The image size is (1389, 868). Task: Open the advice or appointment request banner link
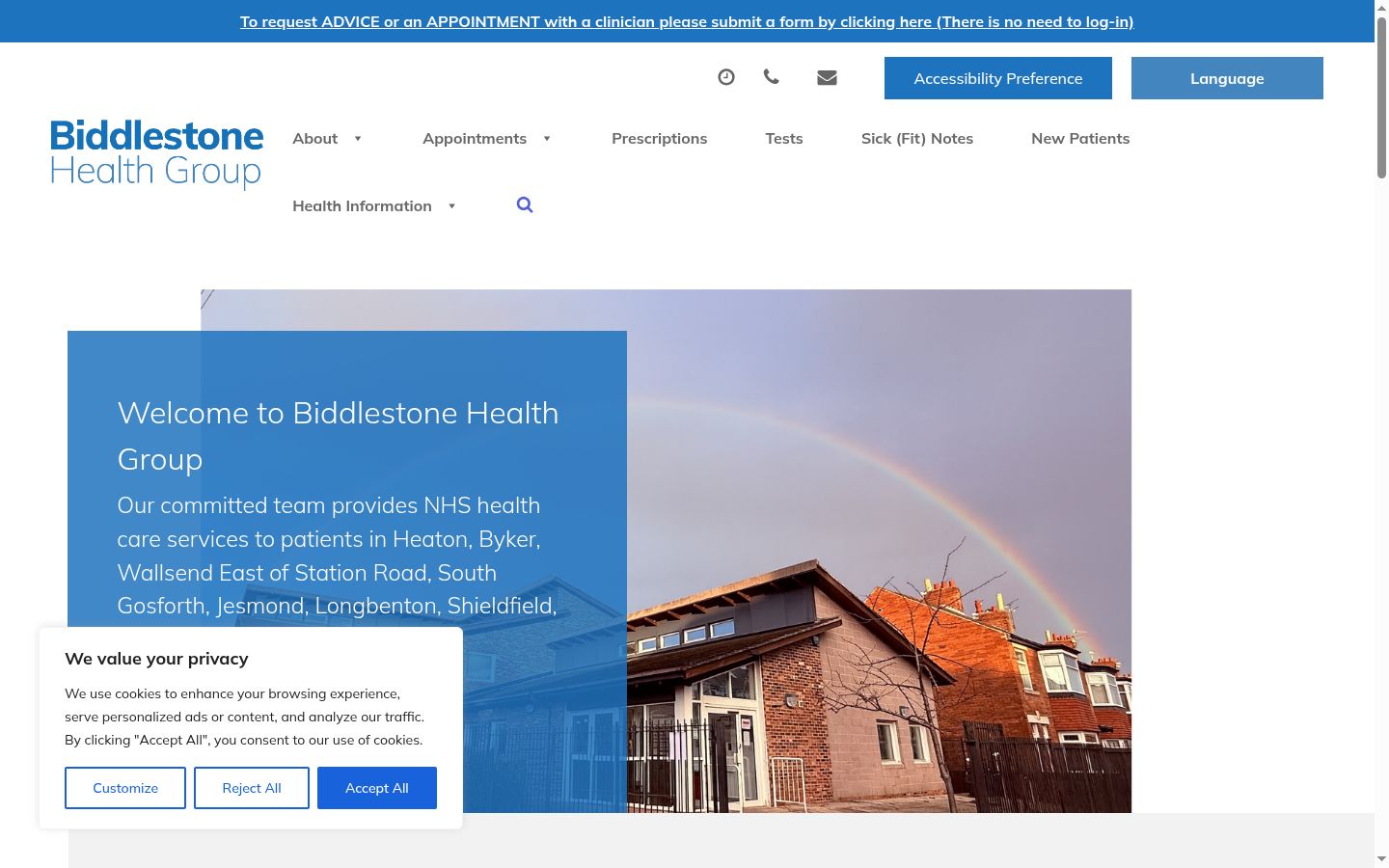coord(687,21)
